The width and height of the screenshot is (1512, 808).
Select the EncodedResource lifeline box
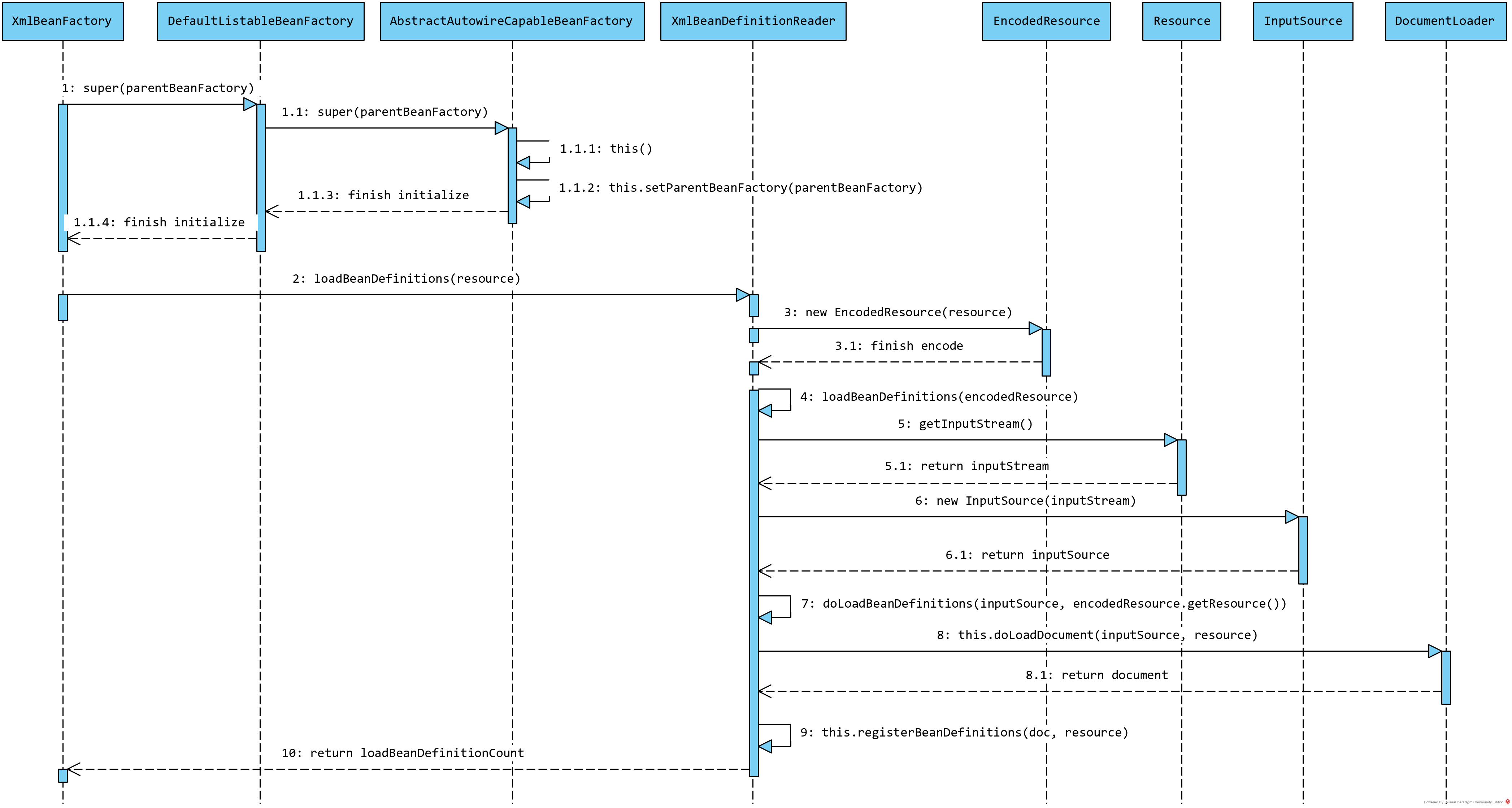1046,21
